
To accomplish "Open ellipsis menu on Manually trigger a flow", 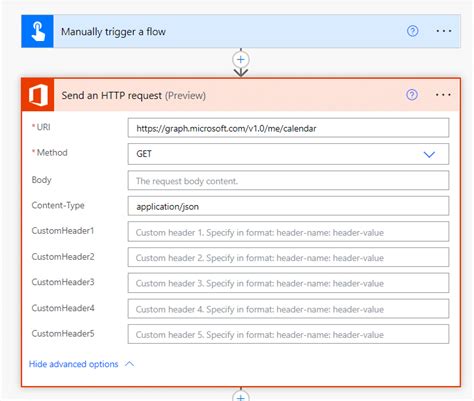I will tap(444, 31).
